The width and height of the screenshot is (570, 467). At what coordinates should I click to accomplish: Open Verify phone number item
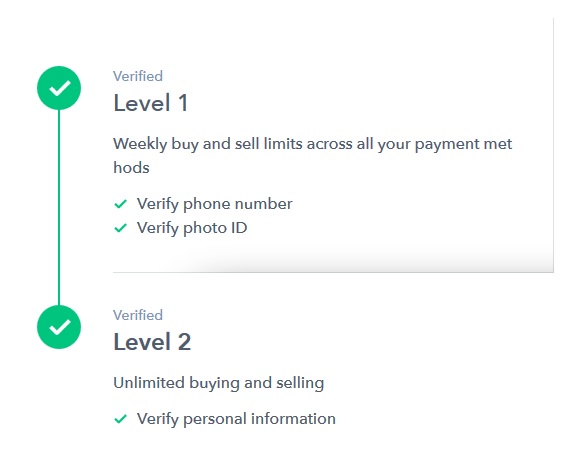click(x=214, y=204)
